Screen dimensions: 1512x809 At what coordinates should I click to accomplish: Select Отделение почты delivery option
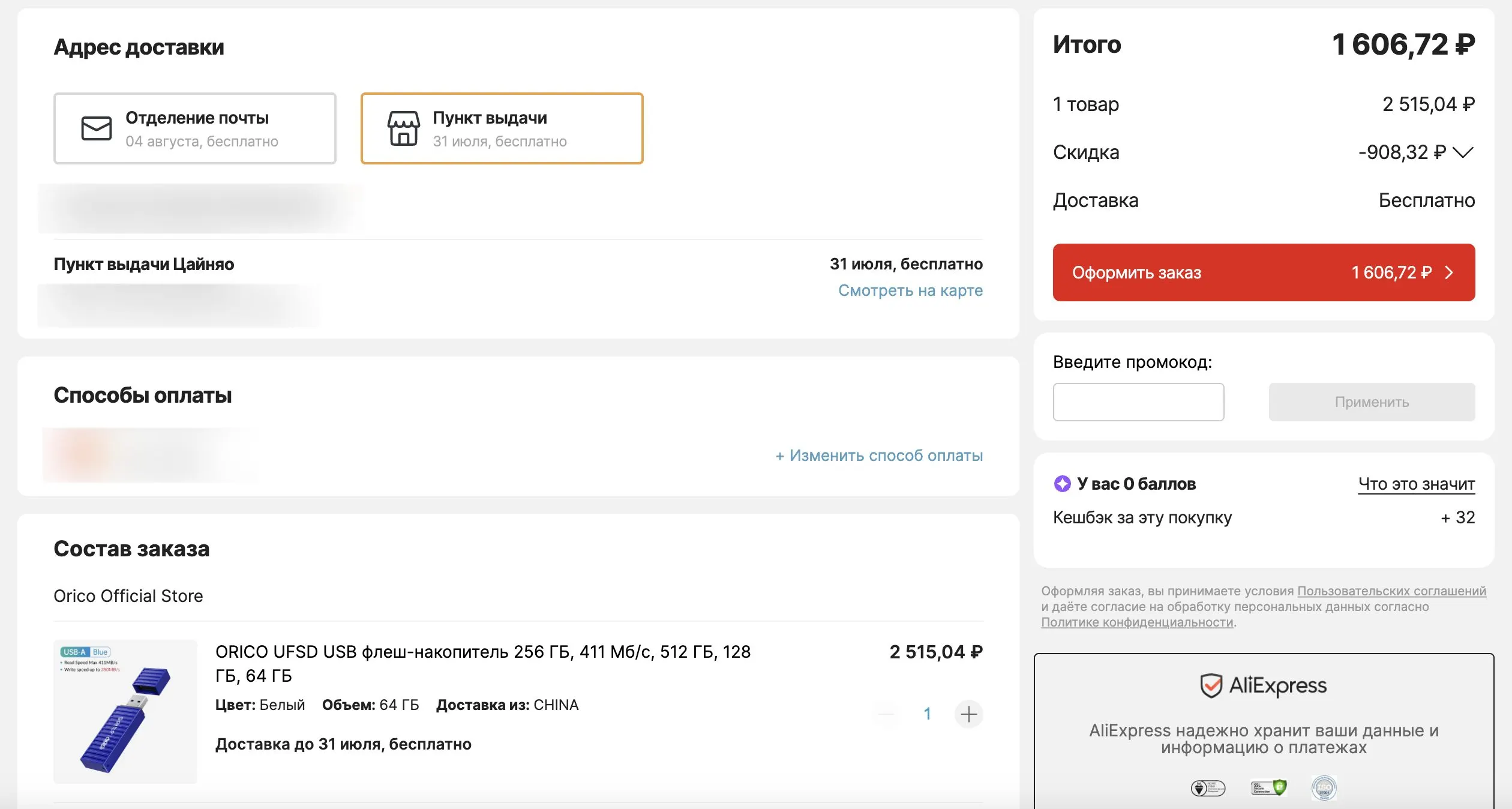point(195,128)
